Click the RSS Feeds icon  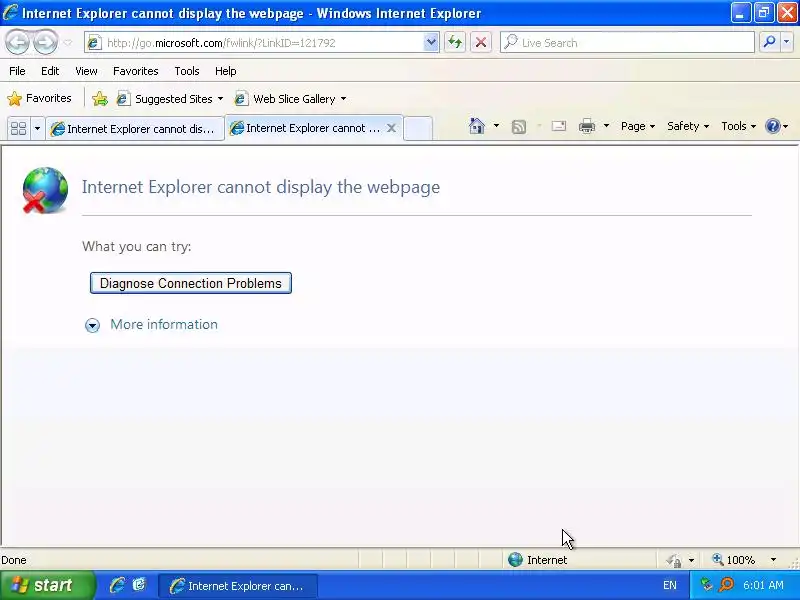pyautogui.click(x=518, y=127)
